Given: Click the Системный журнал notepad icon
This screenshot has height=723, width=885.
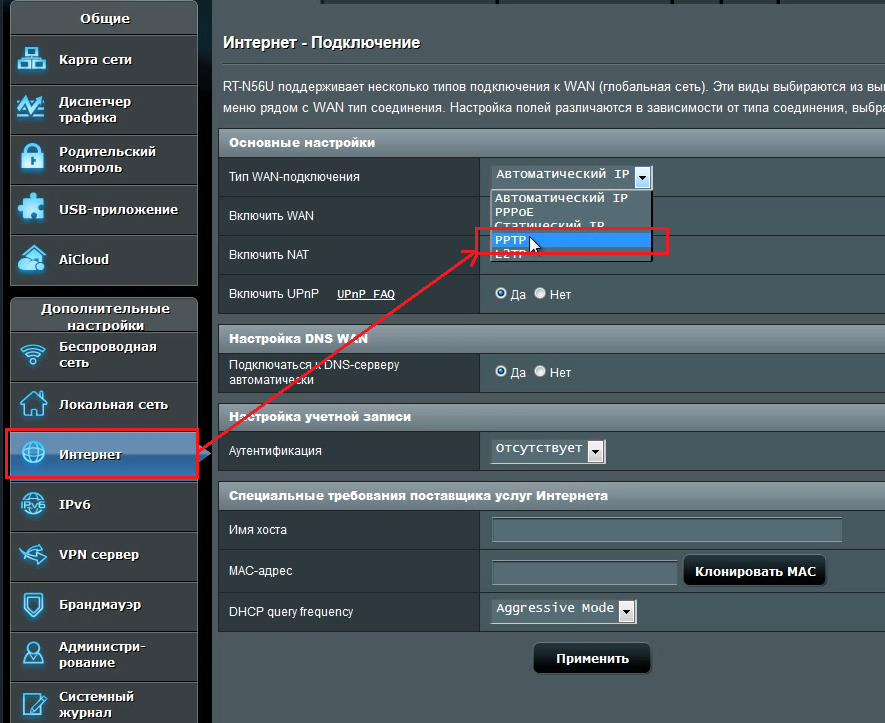Looking at the screenshot, I should tap(34, 704).
